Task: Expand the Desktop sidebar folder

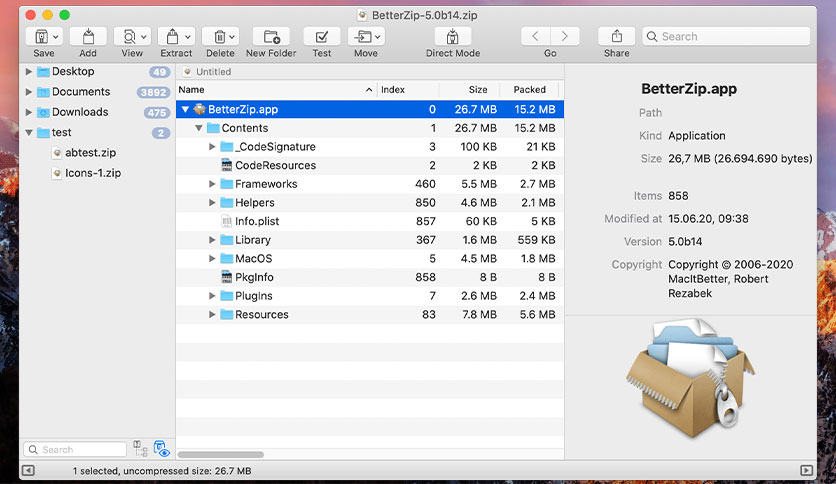Action: coord(29,71)
